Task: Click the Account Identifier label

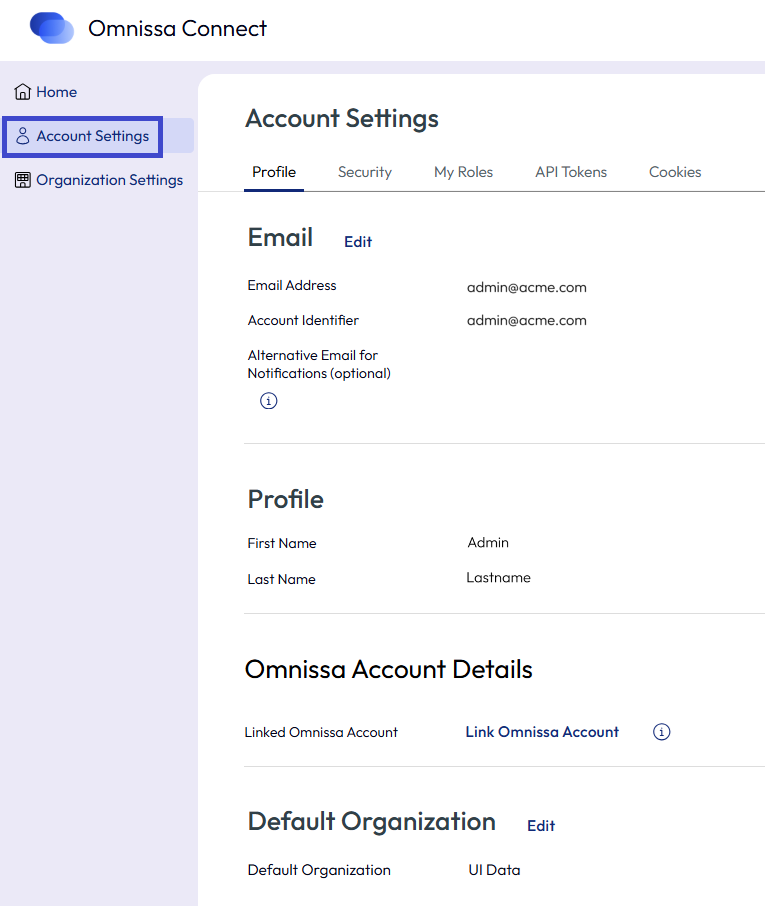Action: [x=303, y=320]
